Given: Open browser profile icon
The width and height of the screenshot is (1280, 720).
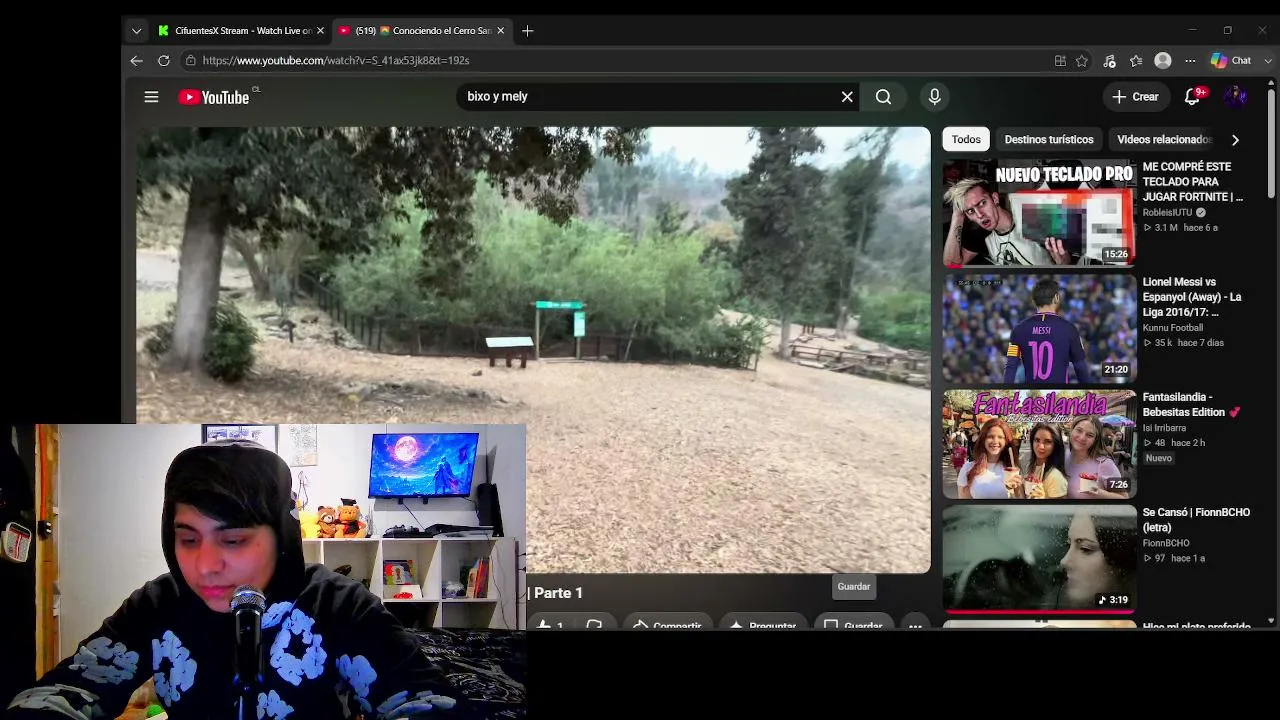Looking at the screenshot, I should pos(1162,61).
